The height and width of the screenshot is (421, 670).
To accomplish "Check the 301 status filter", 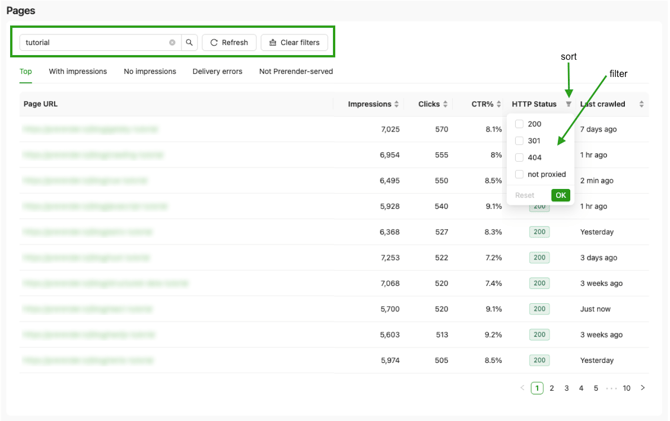I will 519,141.
